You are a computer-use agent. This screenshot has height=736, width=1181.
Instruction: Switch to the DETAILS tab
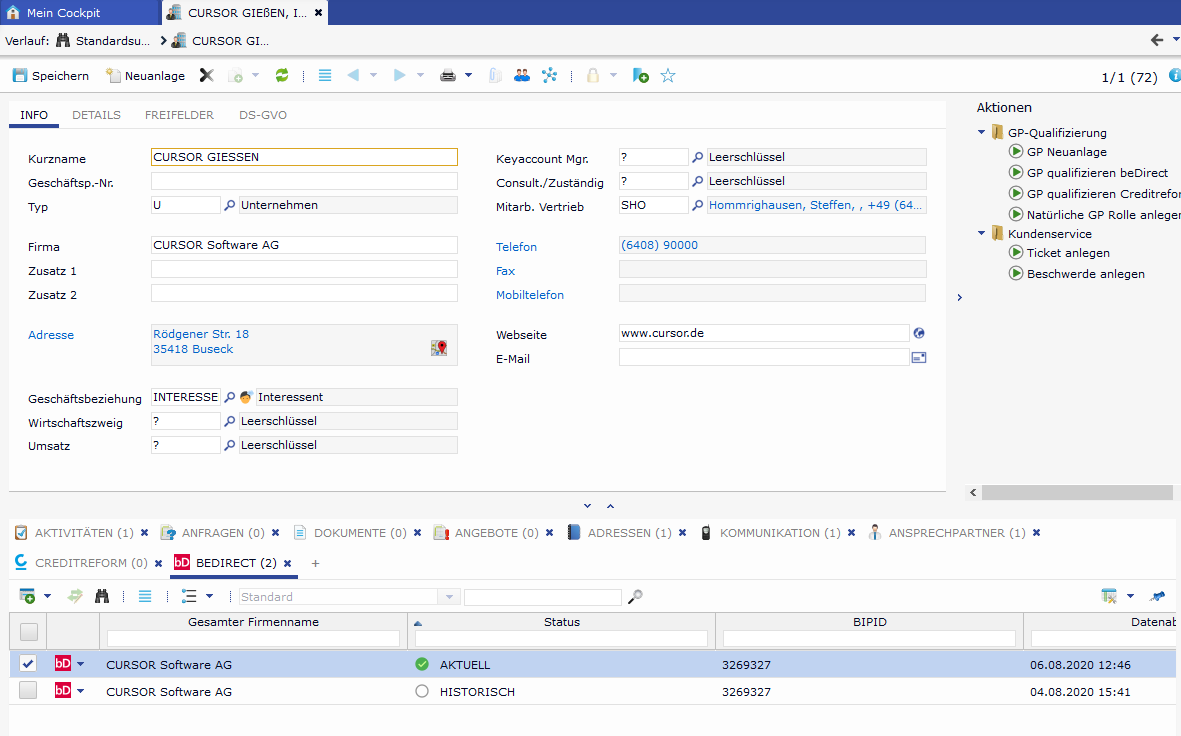pyautogui.click(x=96, y=115)
